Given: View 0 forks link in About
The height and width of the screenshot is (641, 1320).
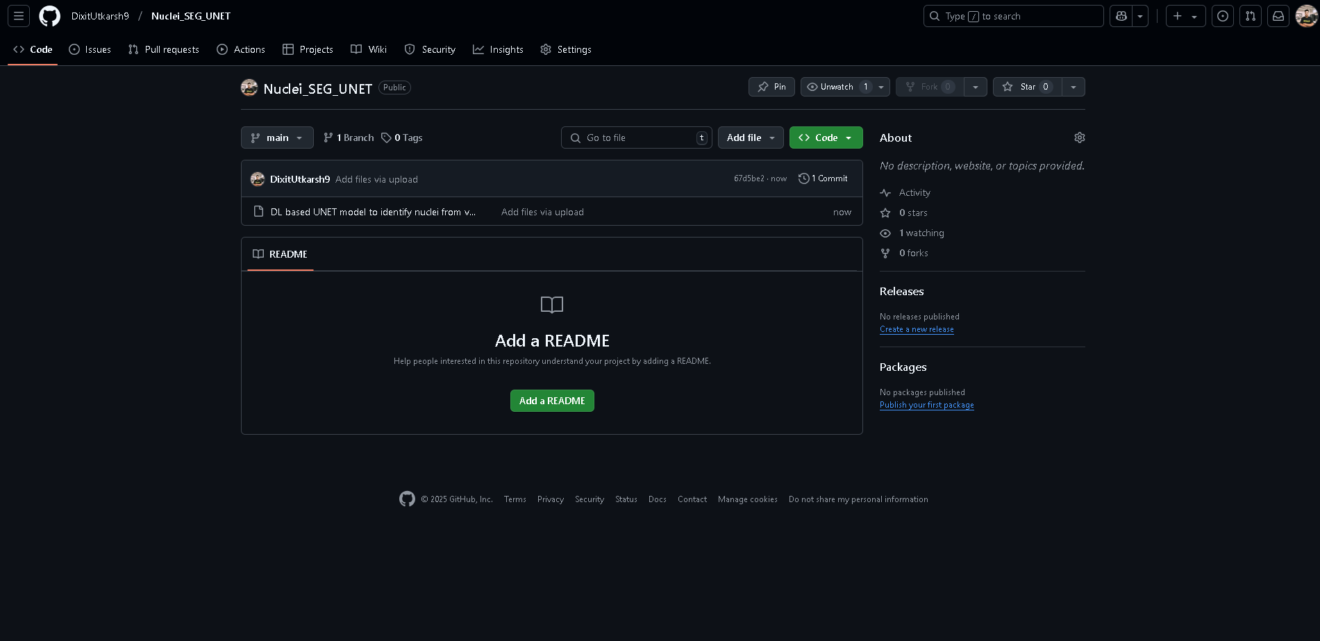Looking at the screenshot, I should [x=904, y=253].
